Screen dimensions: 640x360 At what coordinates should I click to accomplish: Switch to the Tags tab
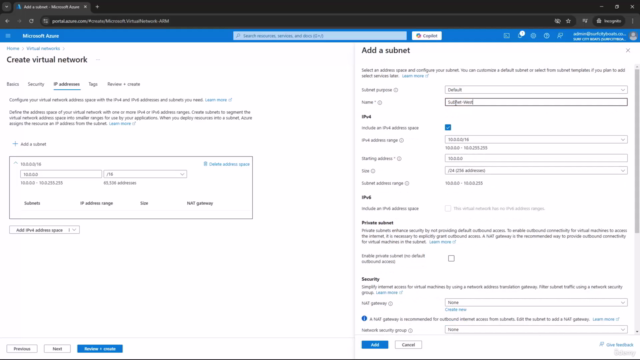pyautogui.click(x=93, y=84)
